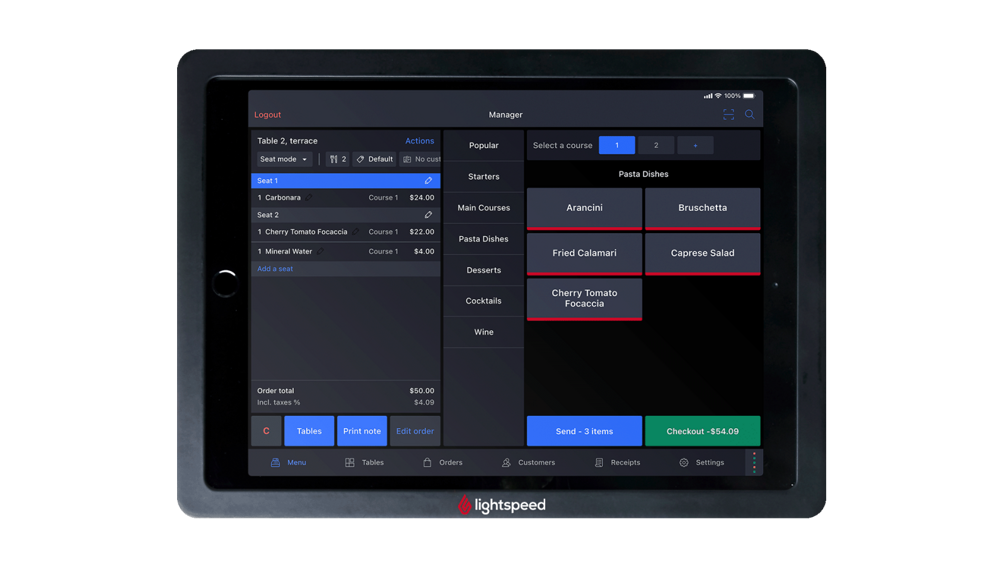Click the pencil icon on Seat 1
This screenshot has height=567, width=1002.
pos(428,181)
